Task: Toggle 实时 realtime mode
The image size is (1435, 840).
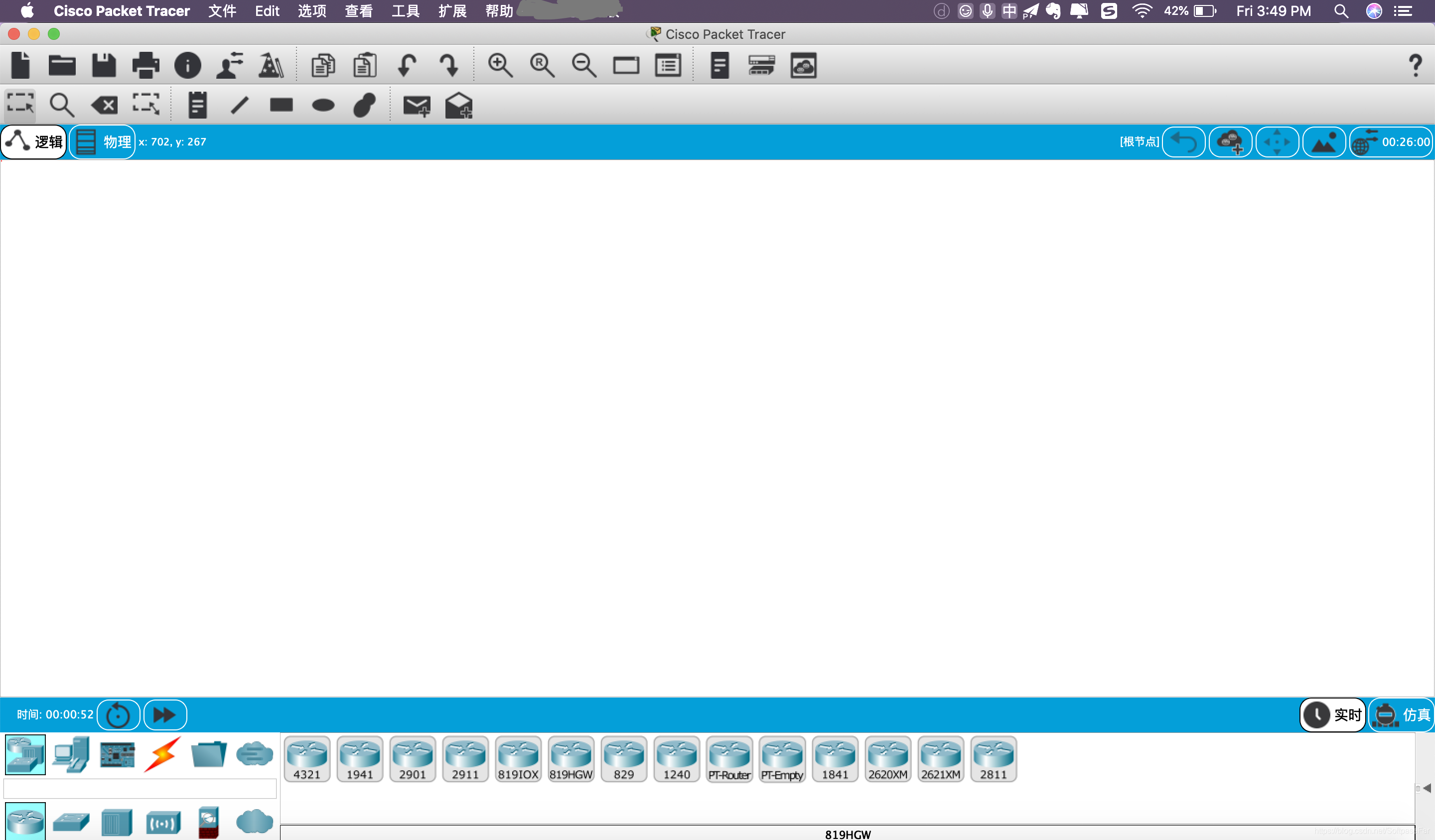Action: (1332, 715)
